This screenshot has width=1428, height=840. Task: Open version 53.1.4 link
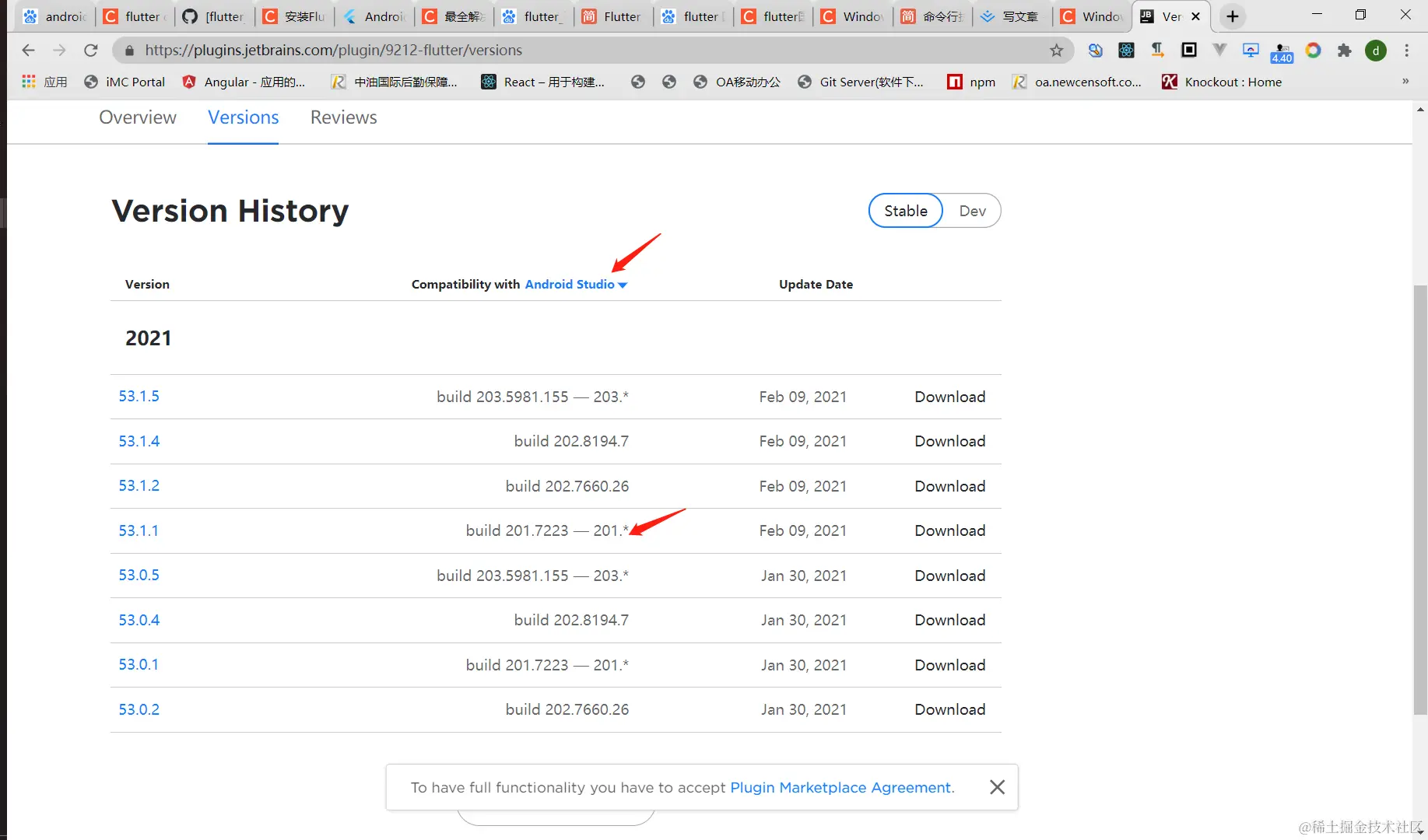point(139,441)
